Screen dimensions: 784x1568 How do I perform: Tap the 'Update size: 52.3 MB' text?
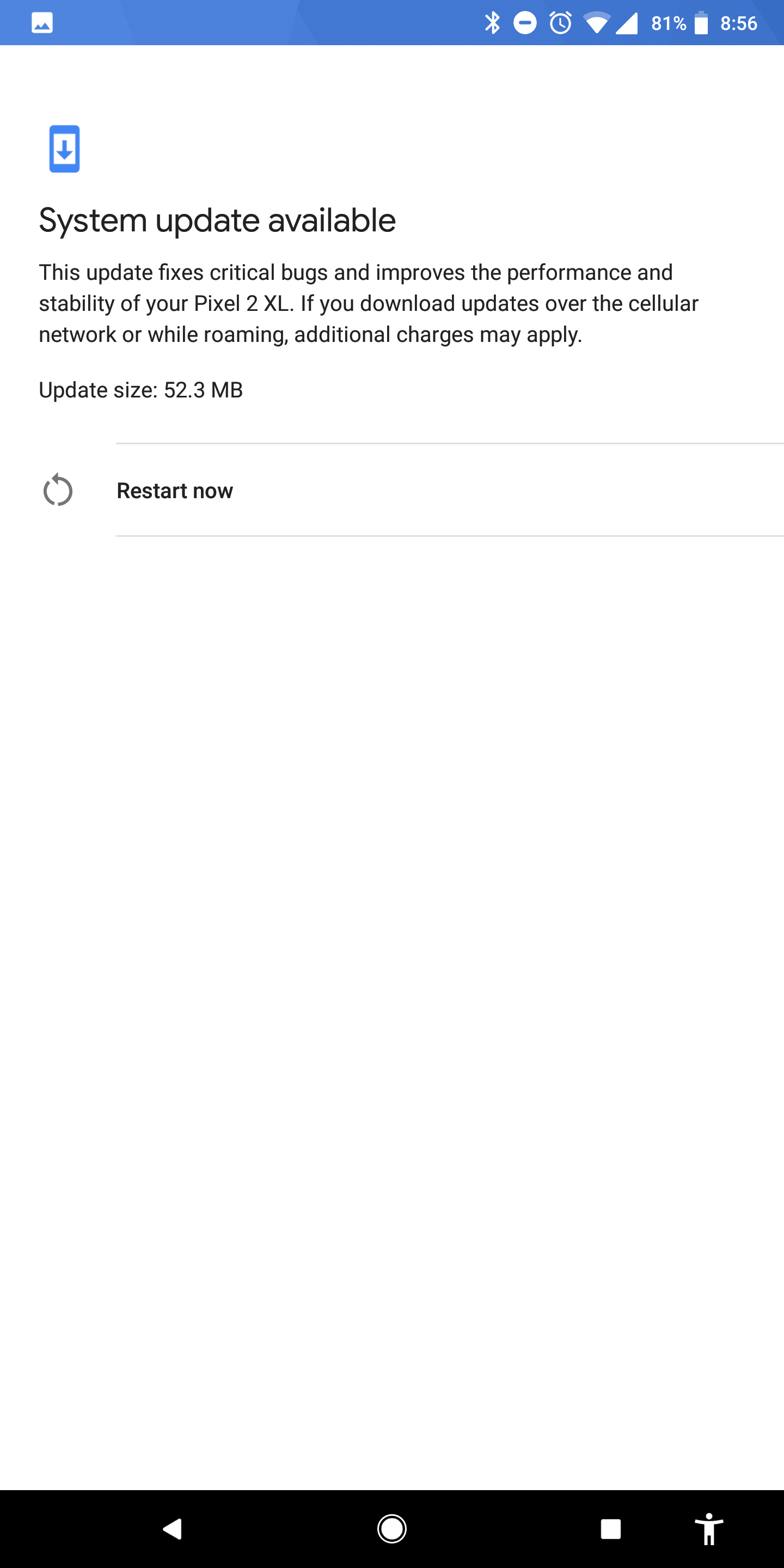pos(140,390)
